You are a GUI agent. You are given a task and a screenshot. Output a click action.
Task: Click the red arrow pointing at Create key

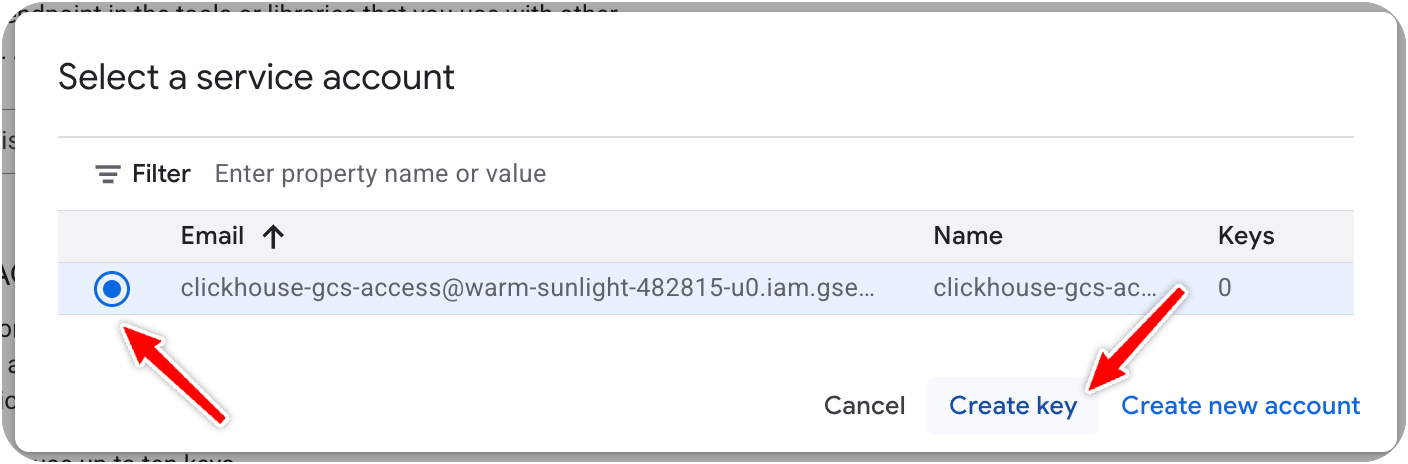tap(1138, 340)
